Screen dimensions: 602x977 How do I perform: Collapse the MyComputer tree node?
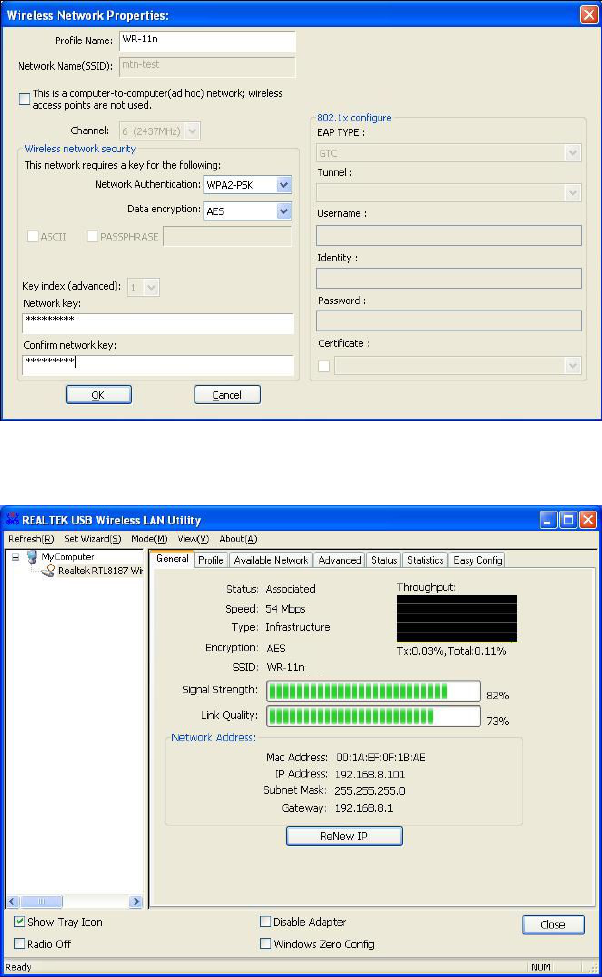(x=16, y=557)
